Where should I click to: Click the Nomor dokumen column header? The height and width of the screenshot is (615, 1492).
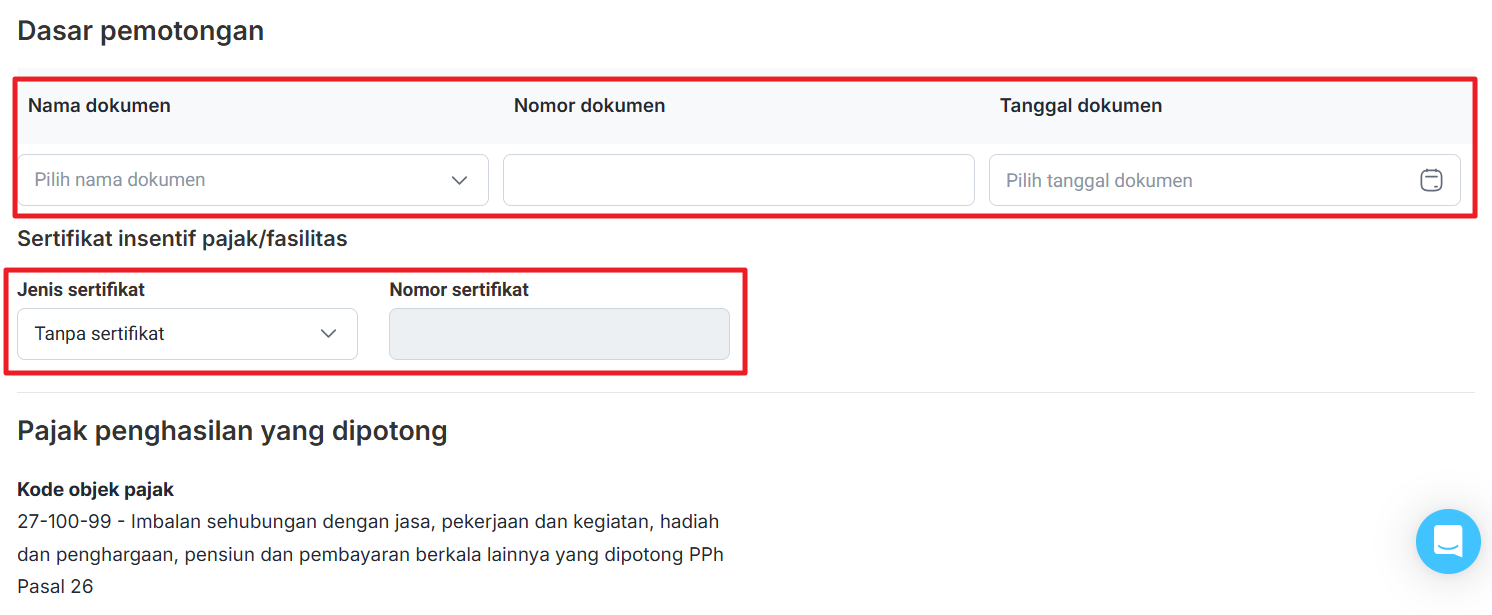pos(589,106)
